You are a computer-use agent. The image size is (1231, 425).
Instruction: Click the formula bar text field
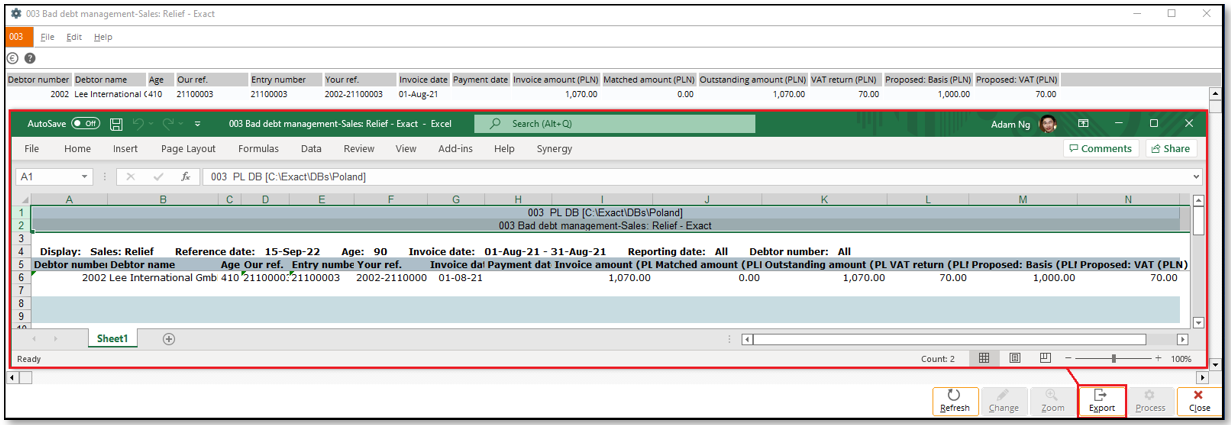pyautogui.click(x=696, y=176)
